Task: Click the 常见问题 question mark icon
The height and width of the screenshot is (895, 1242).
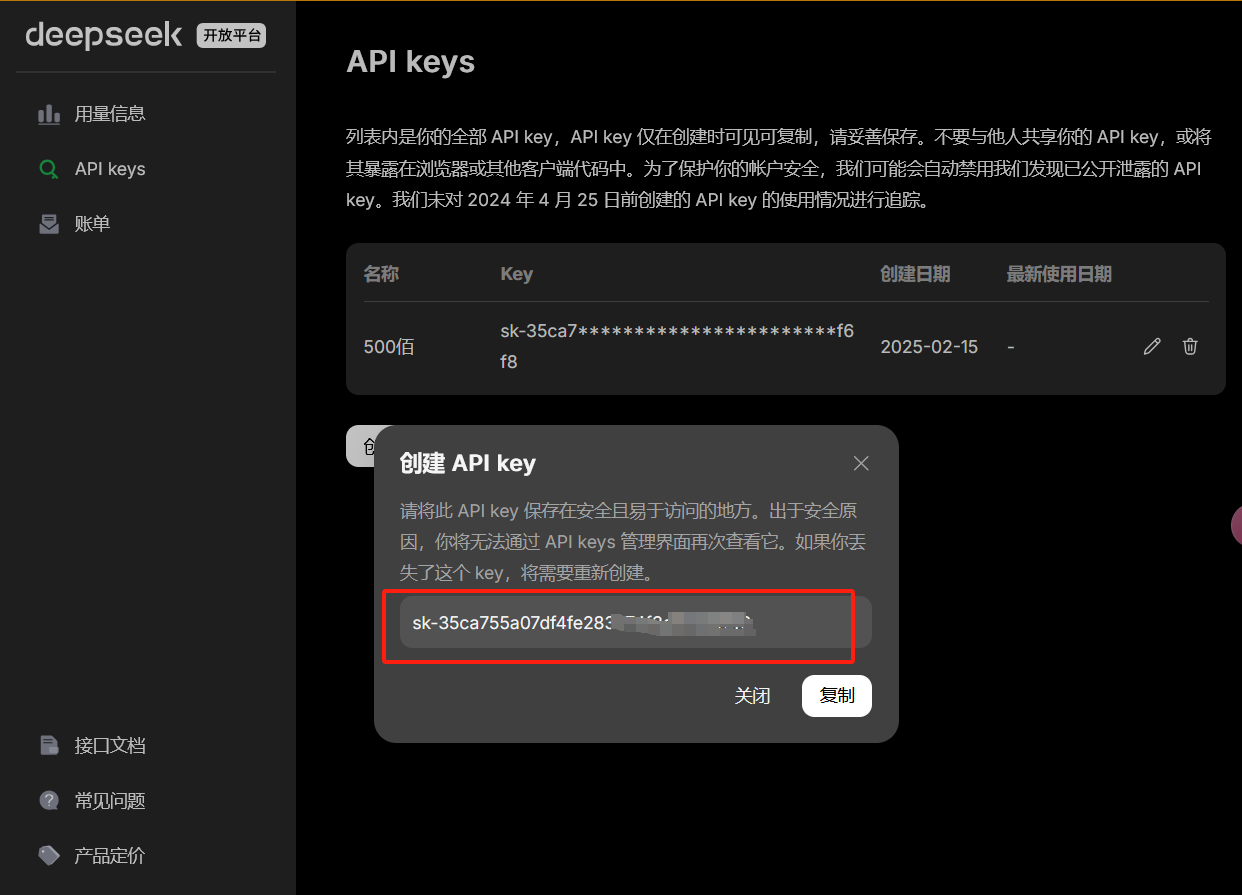Action: pyautogui.click(x=49, y=801)
